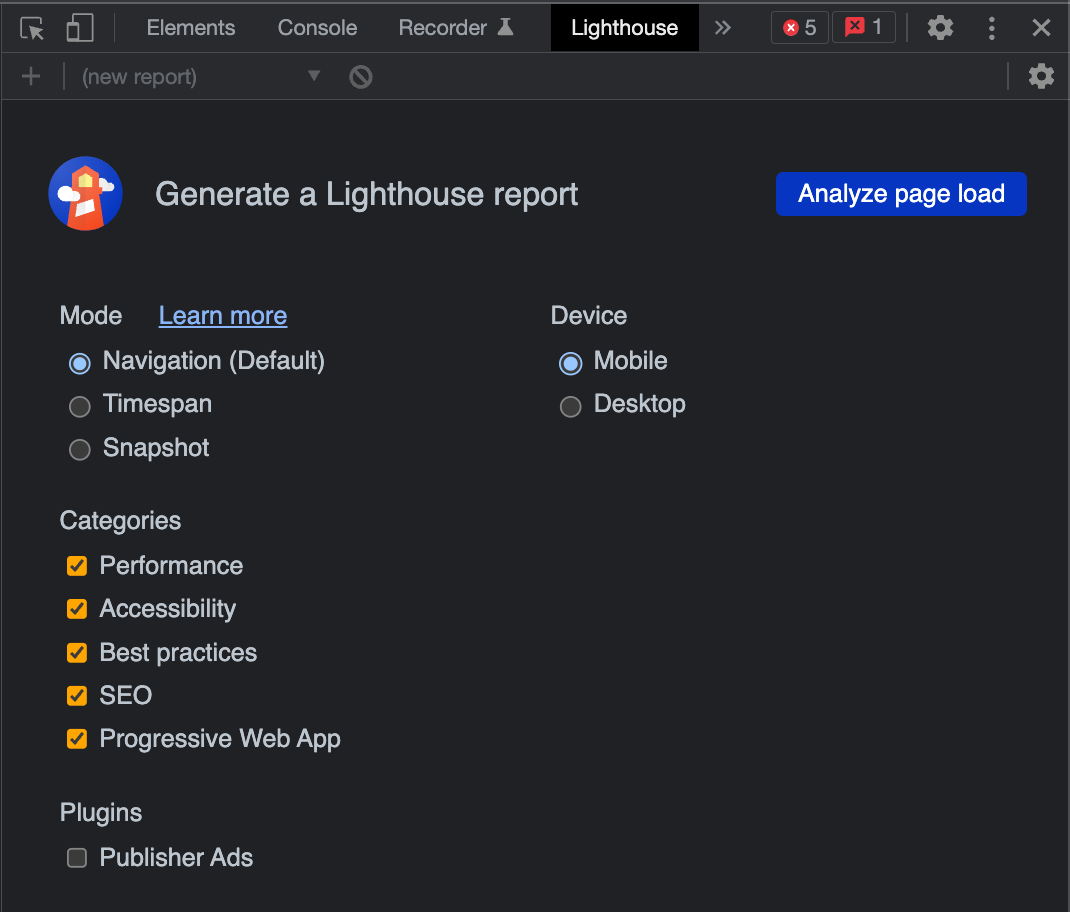Click the clear all reports icon

click(360, 75)
